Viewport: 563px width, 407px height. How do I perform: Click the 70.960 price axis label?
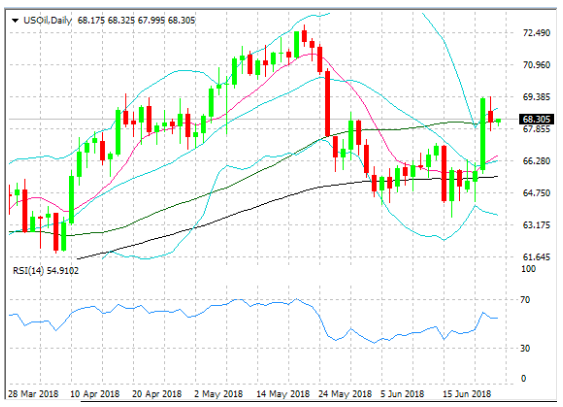(536, 65)
